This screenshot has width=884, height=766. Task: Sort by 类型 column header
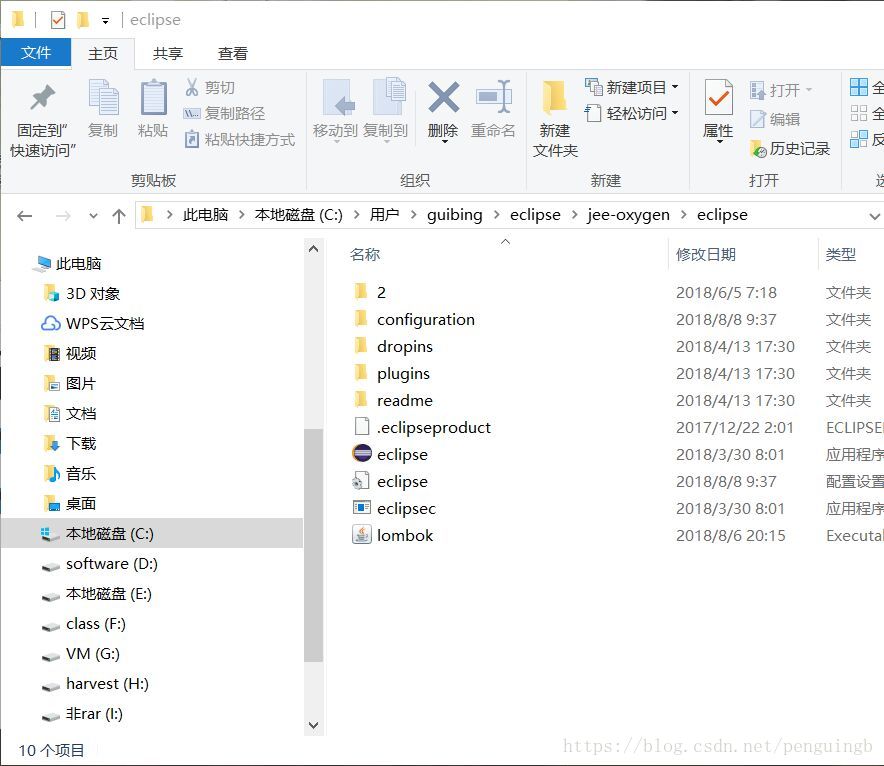click(841, 254)
